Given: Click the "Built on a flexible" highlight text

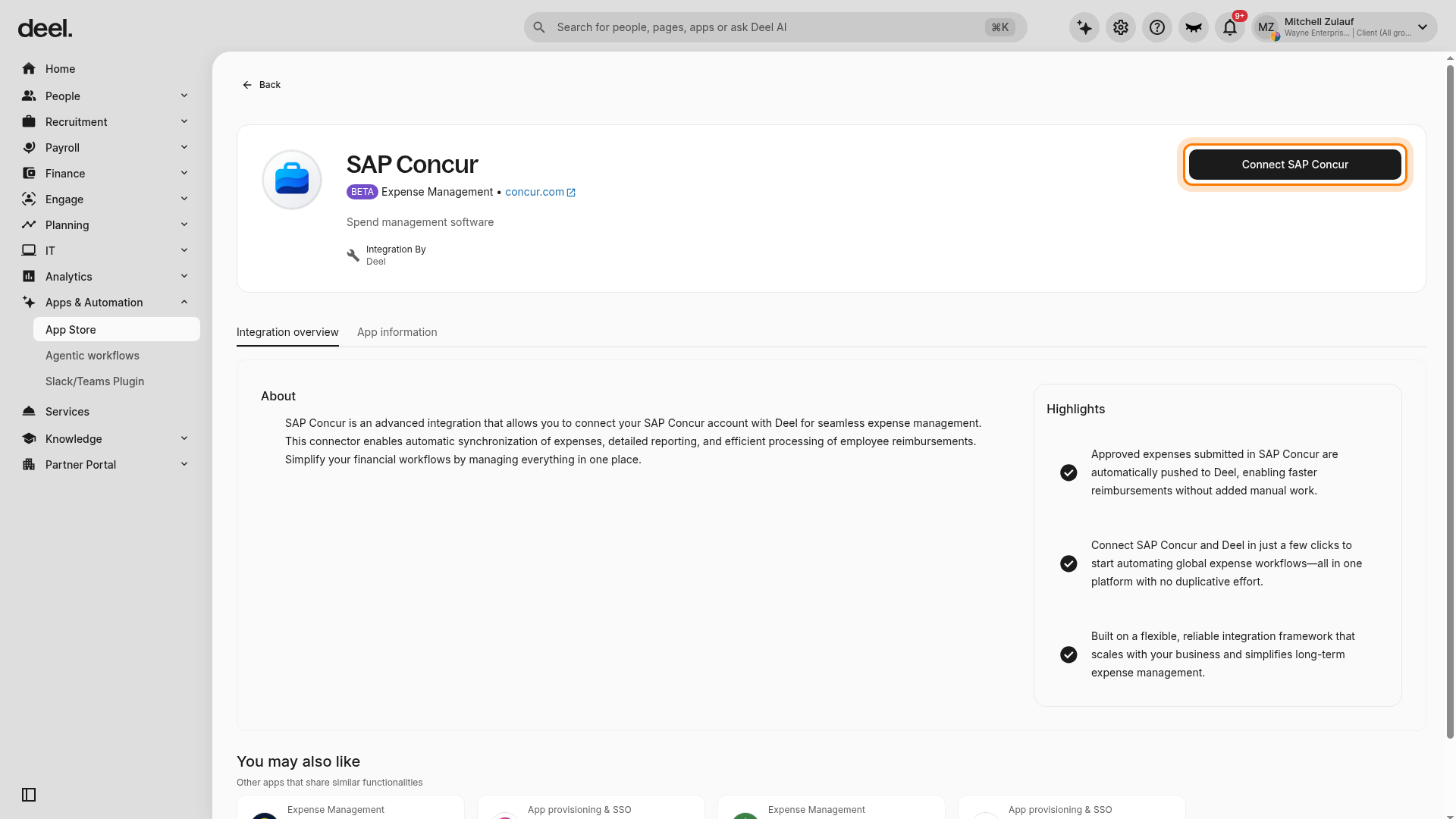Looking at the screenshot, I should tap(1222, 654).
